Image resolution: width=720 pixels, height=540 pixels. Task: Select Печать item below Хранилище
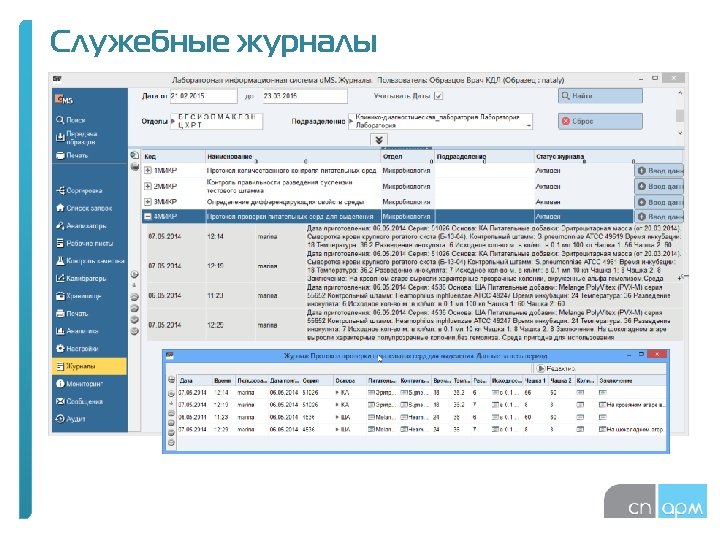coord(72,313)
